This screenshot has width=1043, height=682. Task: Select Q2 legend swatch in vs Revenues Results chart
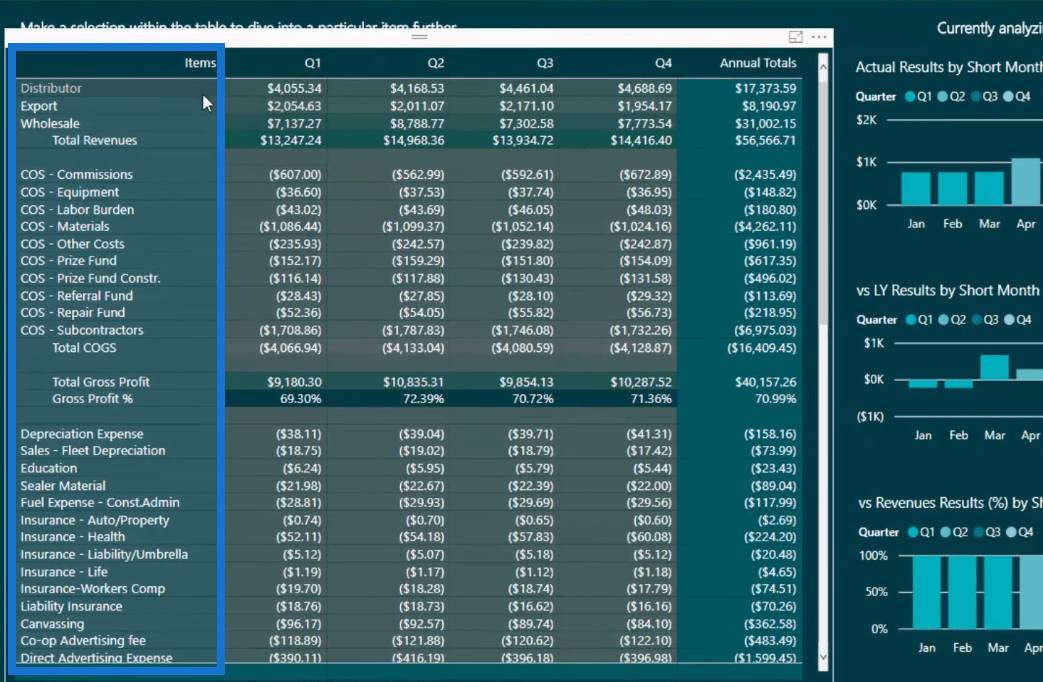tap(945, 532)
